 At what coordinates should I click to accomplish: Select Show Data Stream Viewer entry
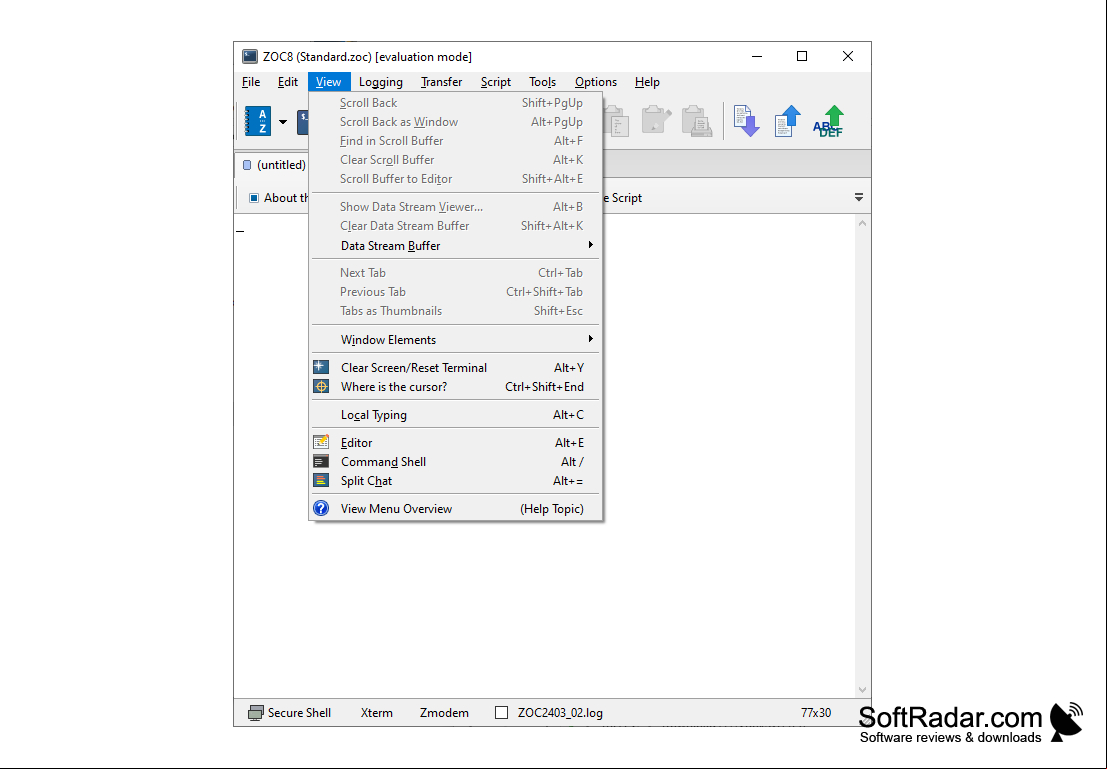[x=456, y=206]
